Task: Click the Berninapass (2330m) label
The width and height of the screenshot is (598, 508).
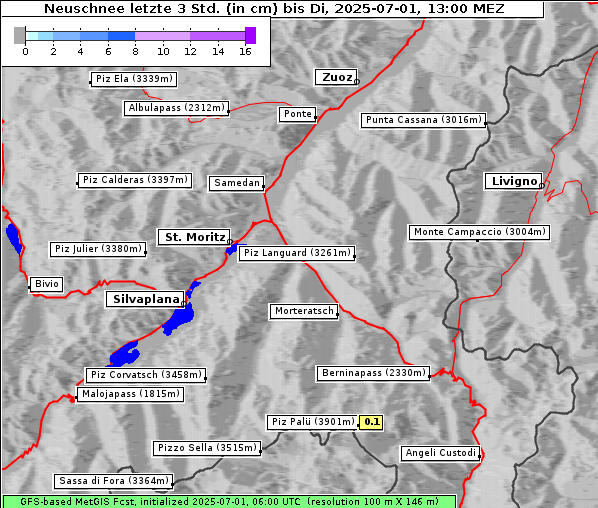Action: click(x=373, y=373)
